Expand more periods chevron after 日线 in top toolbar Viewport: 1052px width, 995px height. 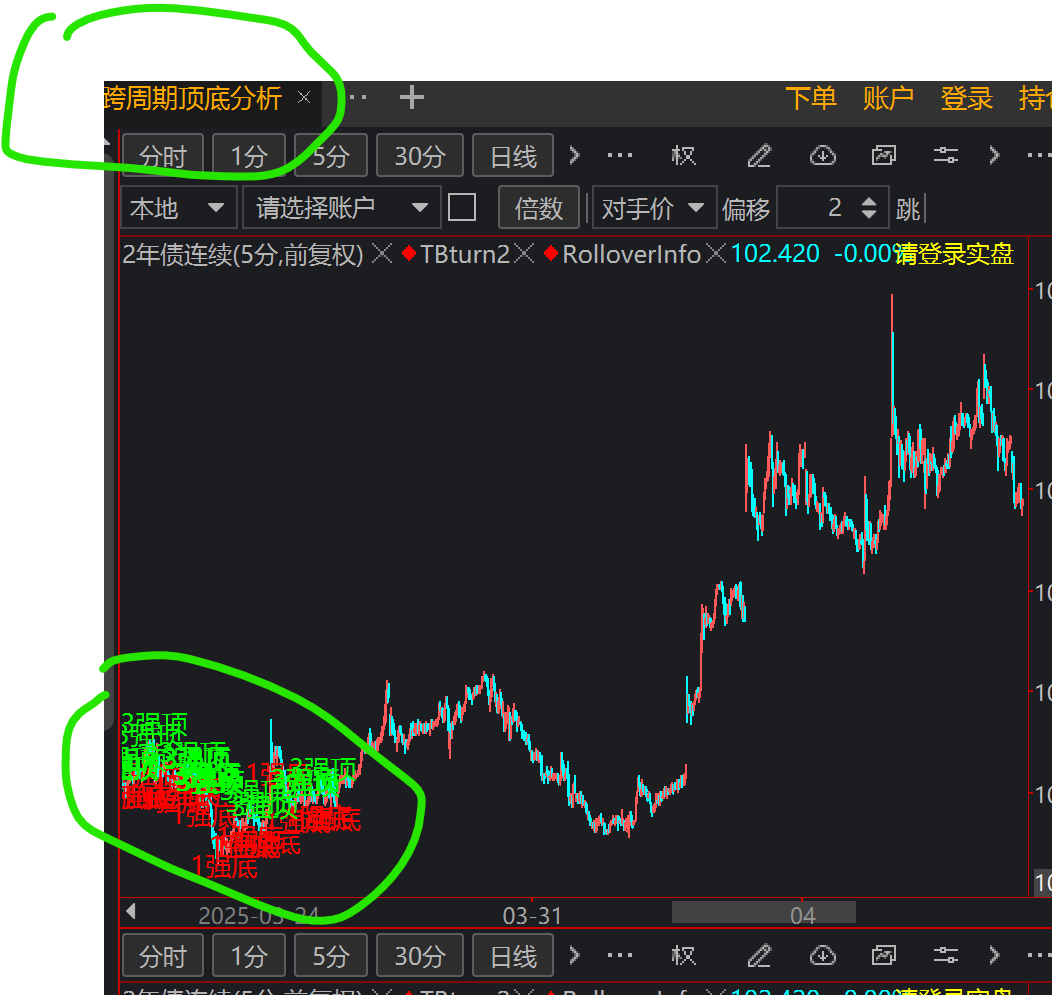[575, 155]
